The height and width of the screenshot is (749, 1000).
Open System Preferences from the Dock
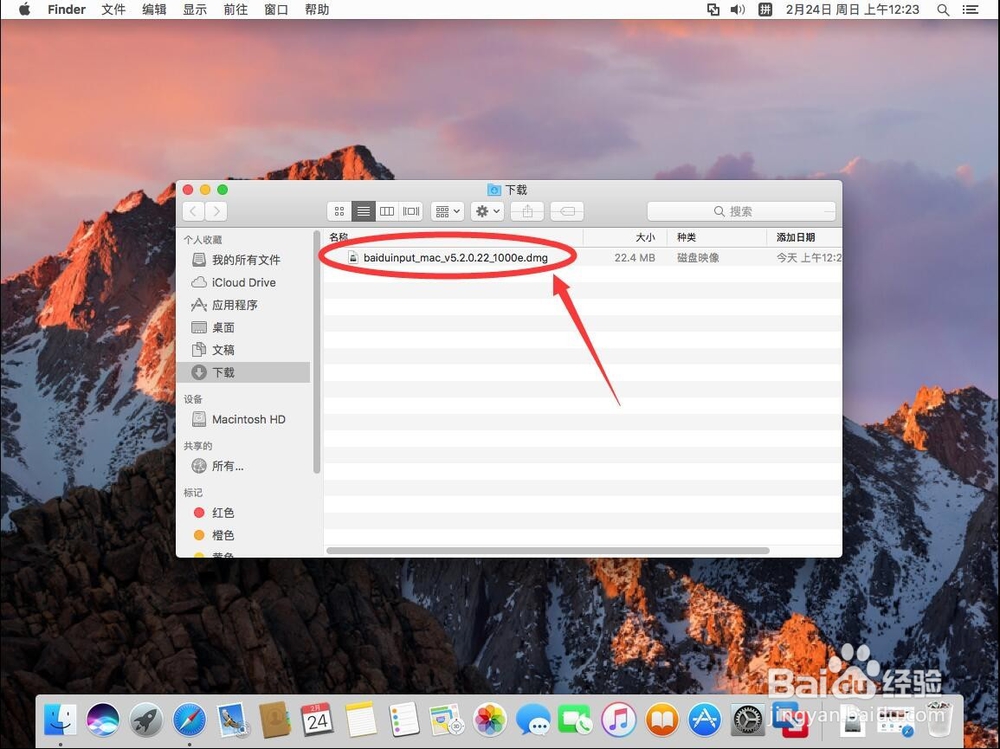[x=747, y=720]
